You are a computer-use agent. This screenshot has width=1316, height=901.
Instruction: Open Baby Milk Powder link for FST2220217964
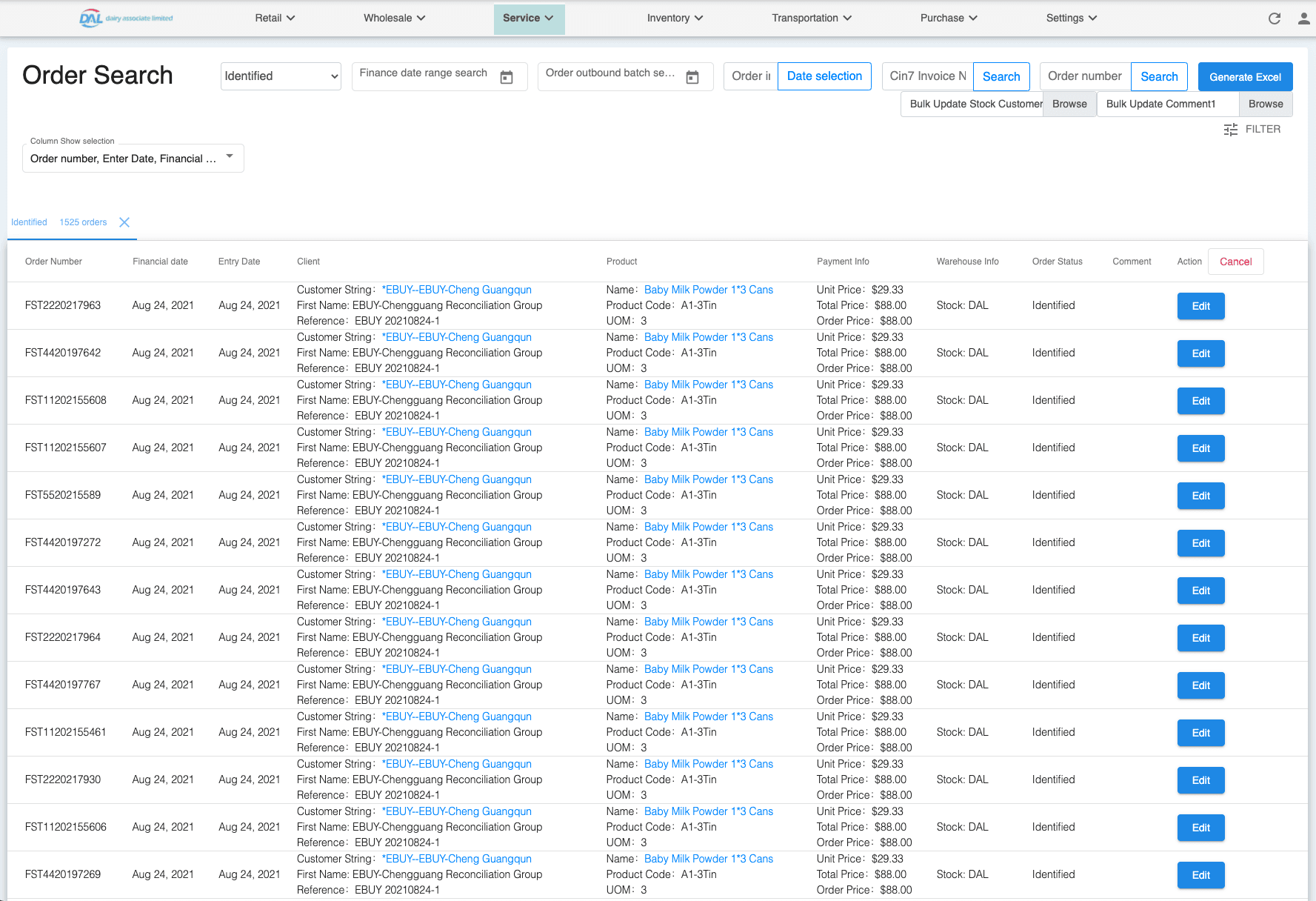pyautogui.click(x=709, y=622)
